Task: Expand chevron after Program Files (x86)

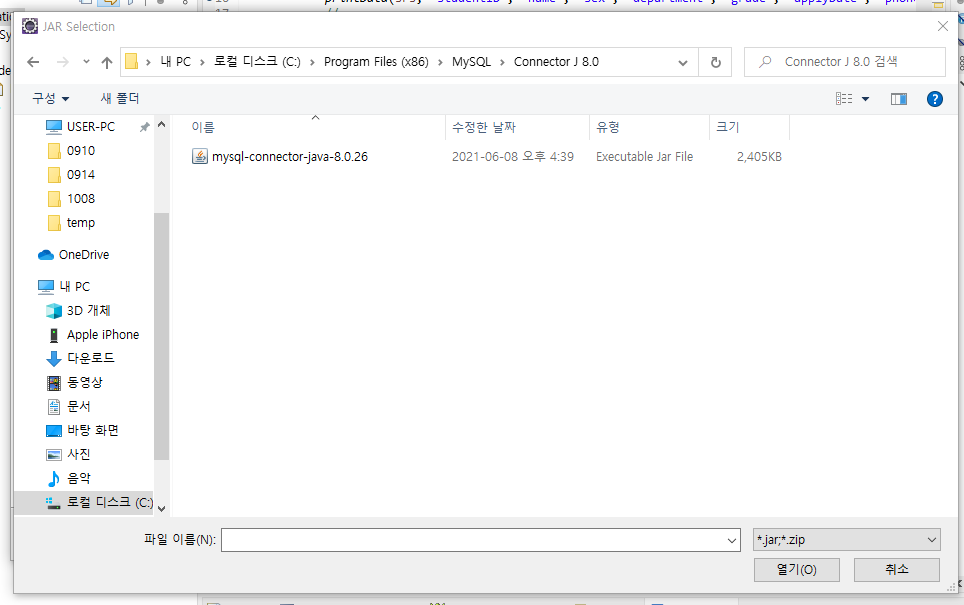Action: (440, 62)
